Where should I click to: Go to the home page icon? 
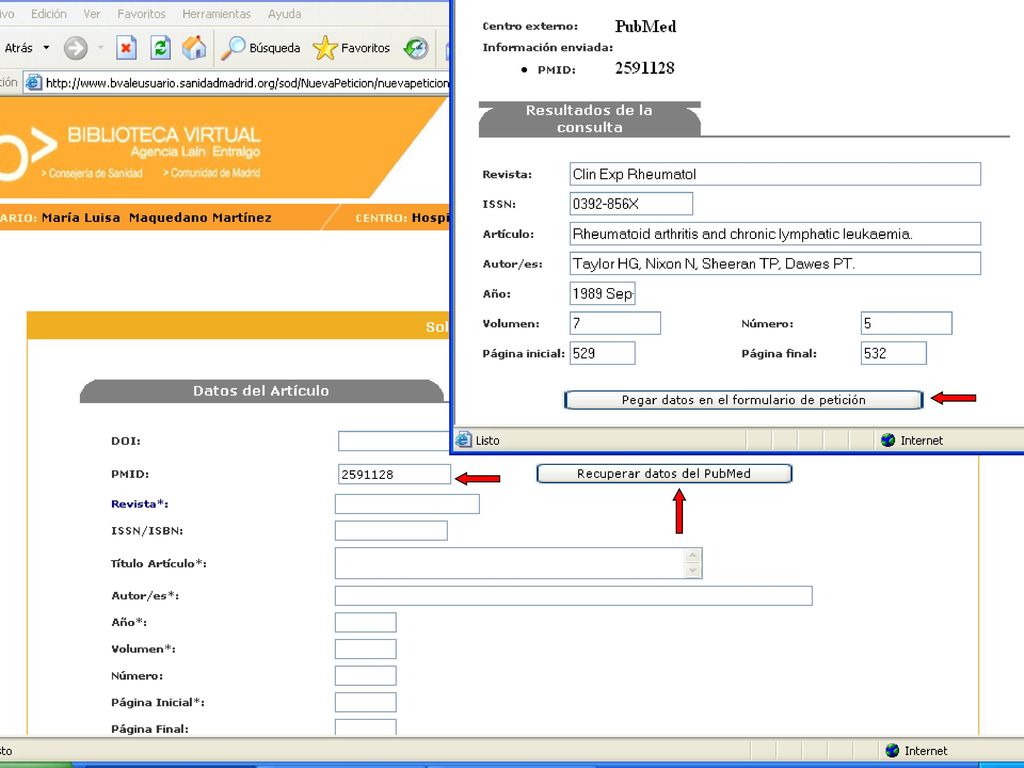click(194, 48)
